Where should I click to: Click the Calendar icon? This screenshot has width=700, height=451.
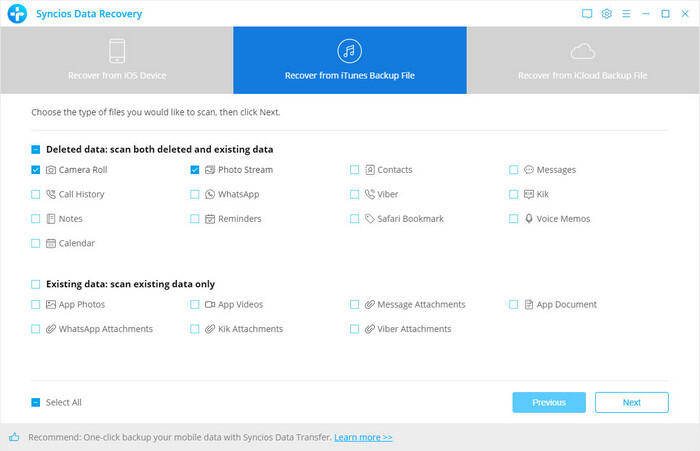[x=50, y=243]
